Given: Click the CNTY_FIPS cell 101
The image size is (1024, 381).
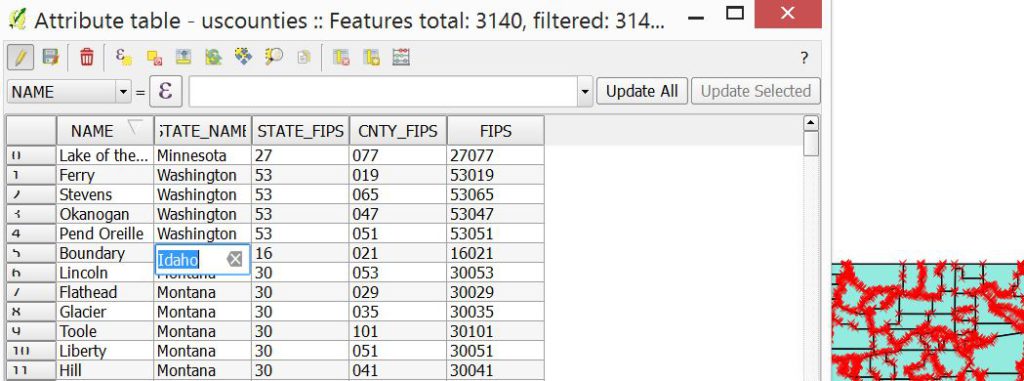Looking at the screenshot, I should [398, 331].
